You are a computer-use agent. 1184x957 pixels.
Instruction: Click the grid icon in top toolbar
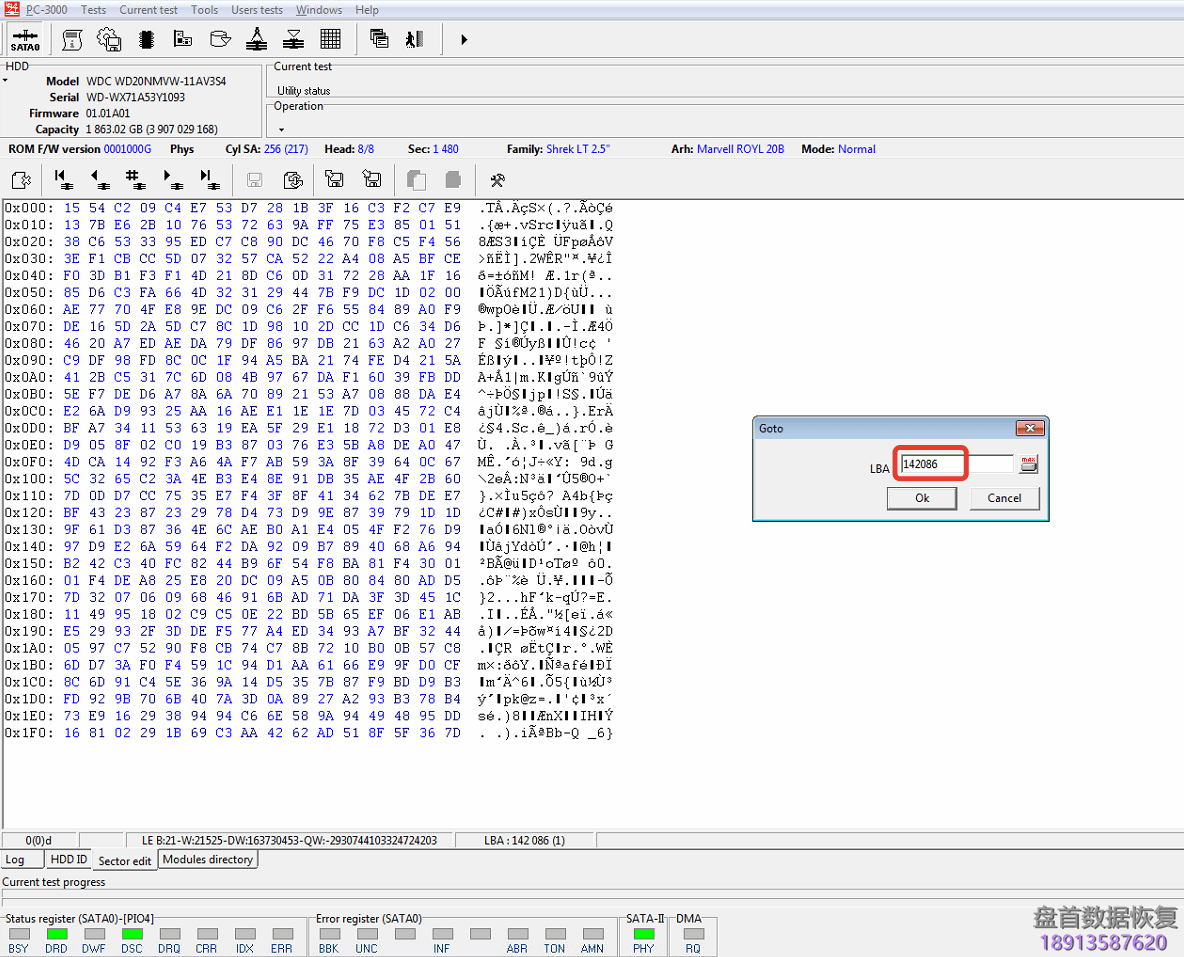click(x=330, y=40)
